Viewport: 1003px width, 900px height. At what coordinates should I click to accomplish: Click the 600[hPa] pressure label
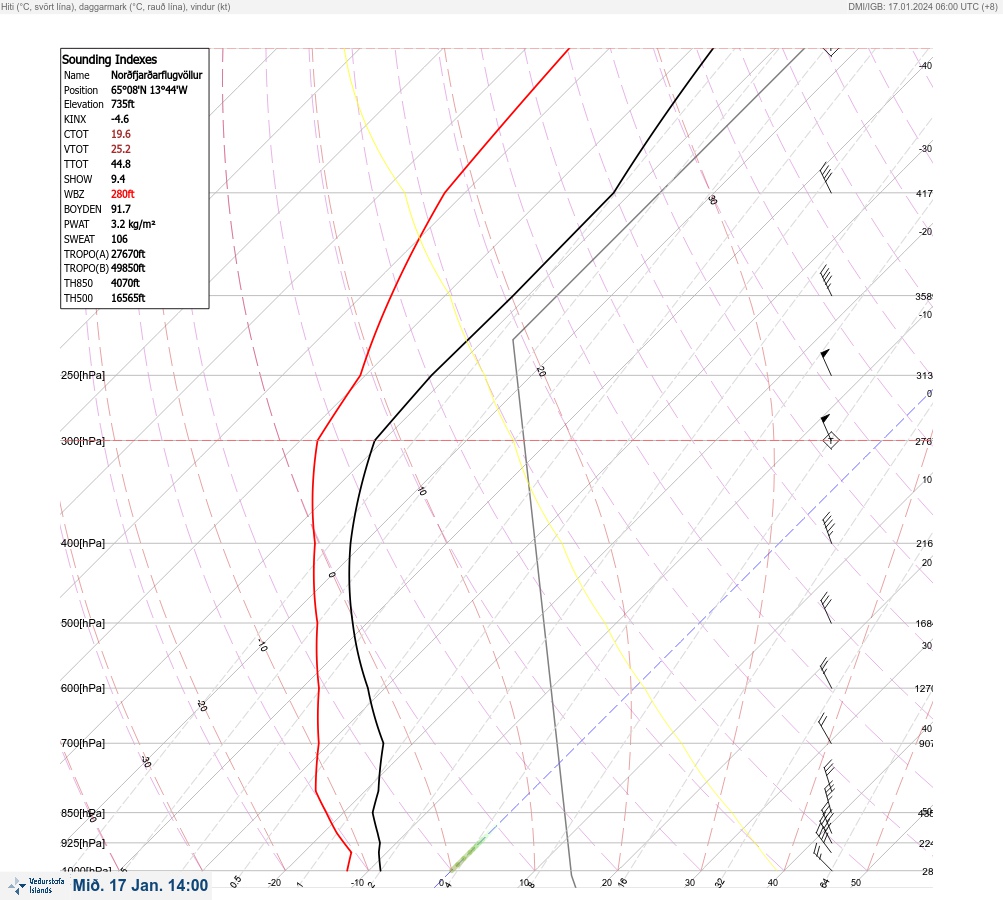click(x=83, y=688)
